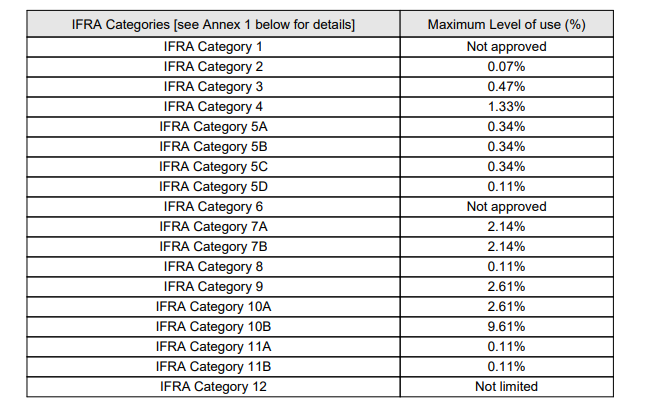The width and height of the screenshot is (664, 405).
Task: Select the IFRA Category 2 cell
Action: click(213, 66)
